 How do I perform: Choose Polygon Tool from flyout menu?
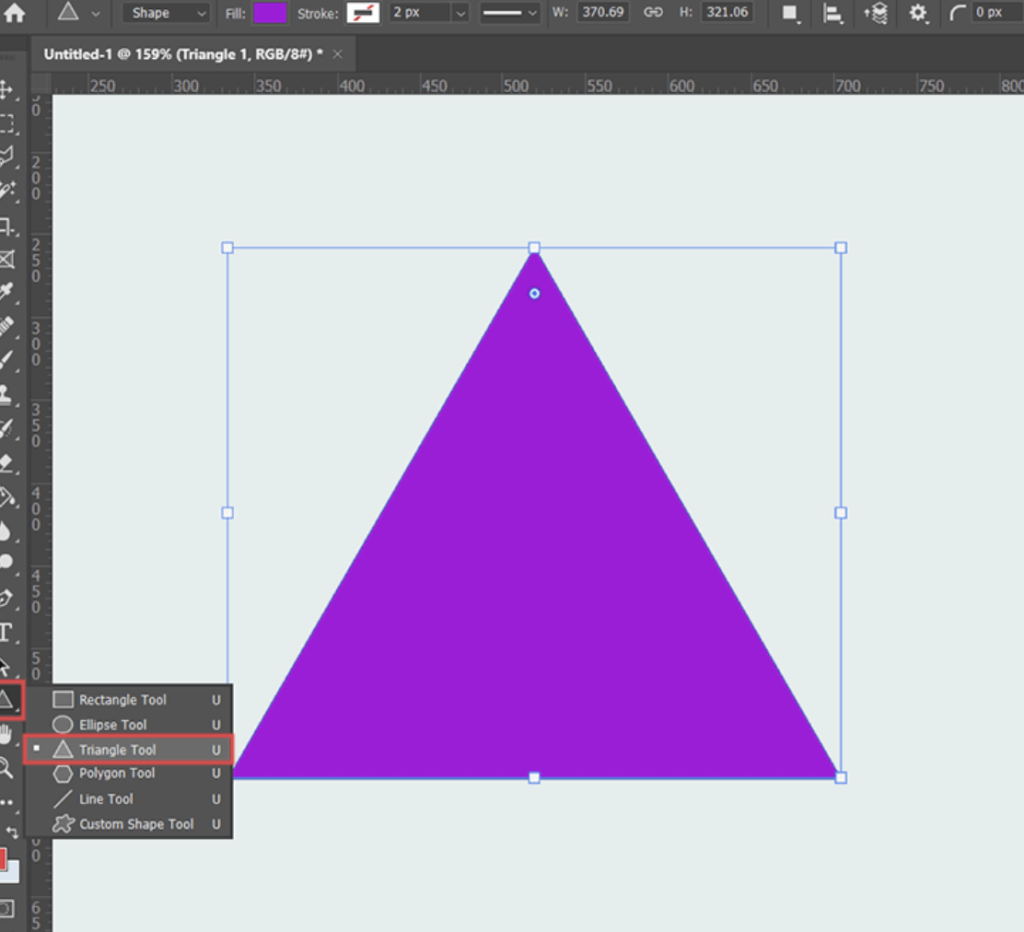117,773
